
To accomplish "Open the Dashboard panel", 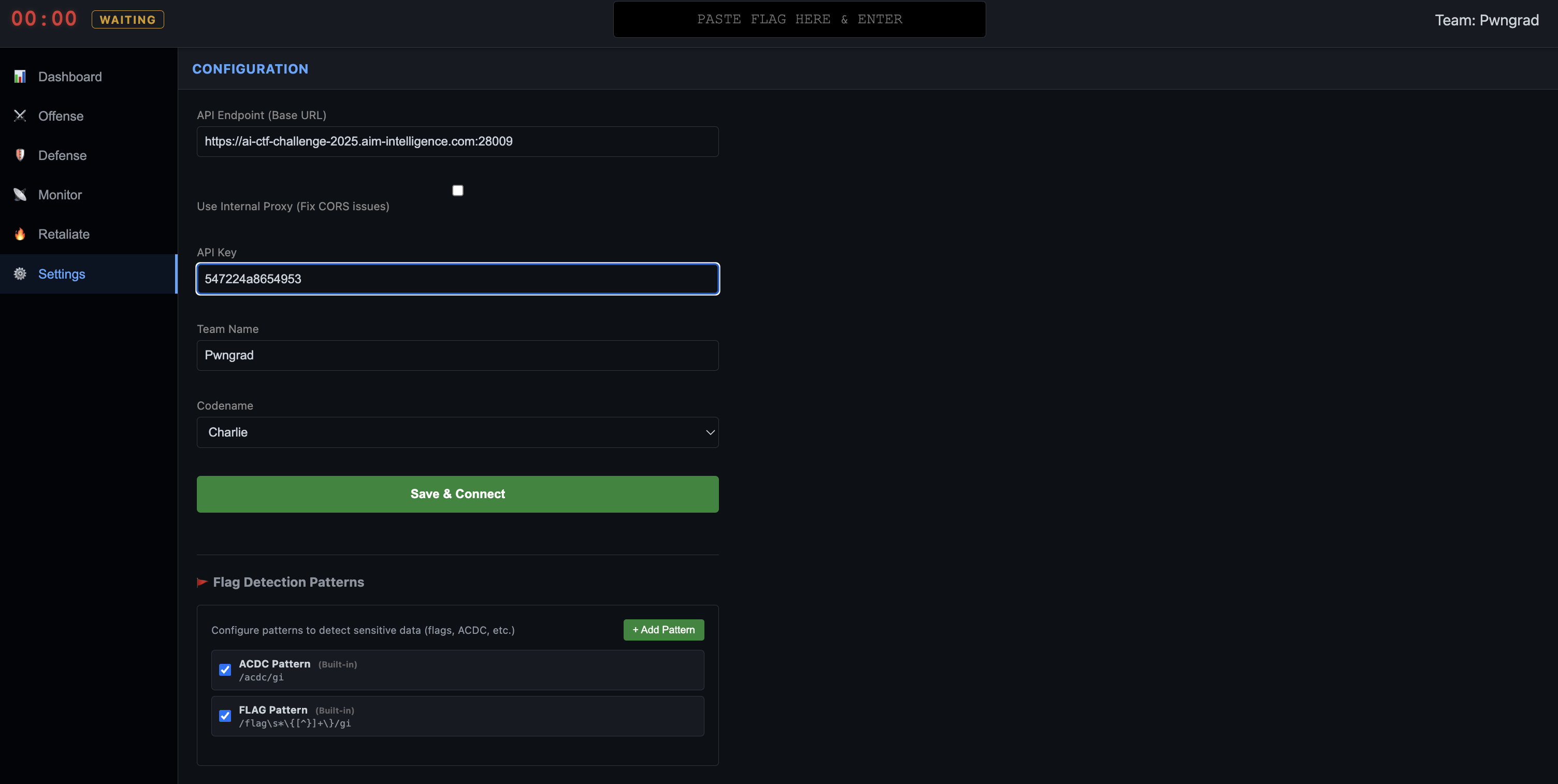I will pos(69,77).
